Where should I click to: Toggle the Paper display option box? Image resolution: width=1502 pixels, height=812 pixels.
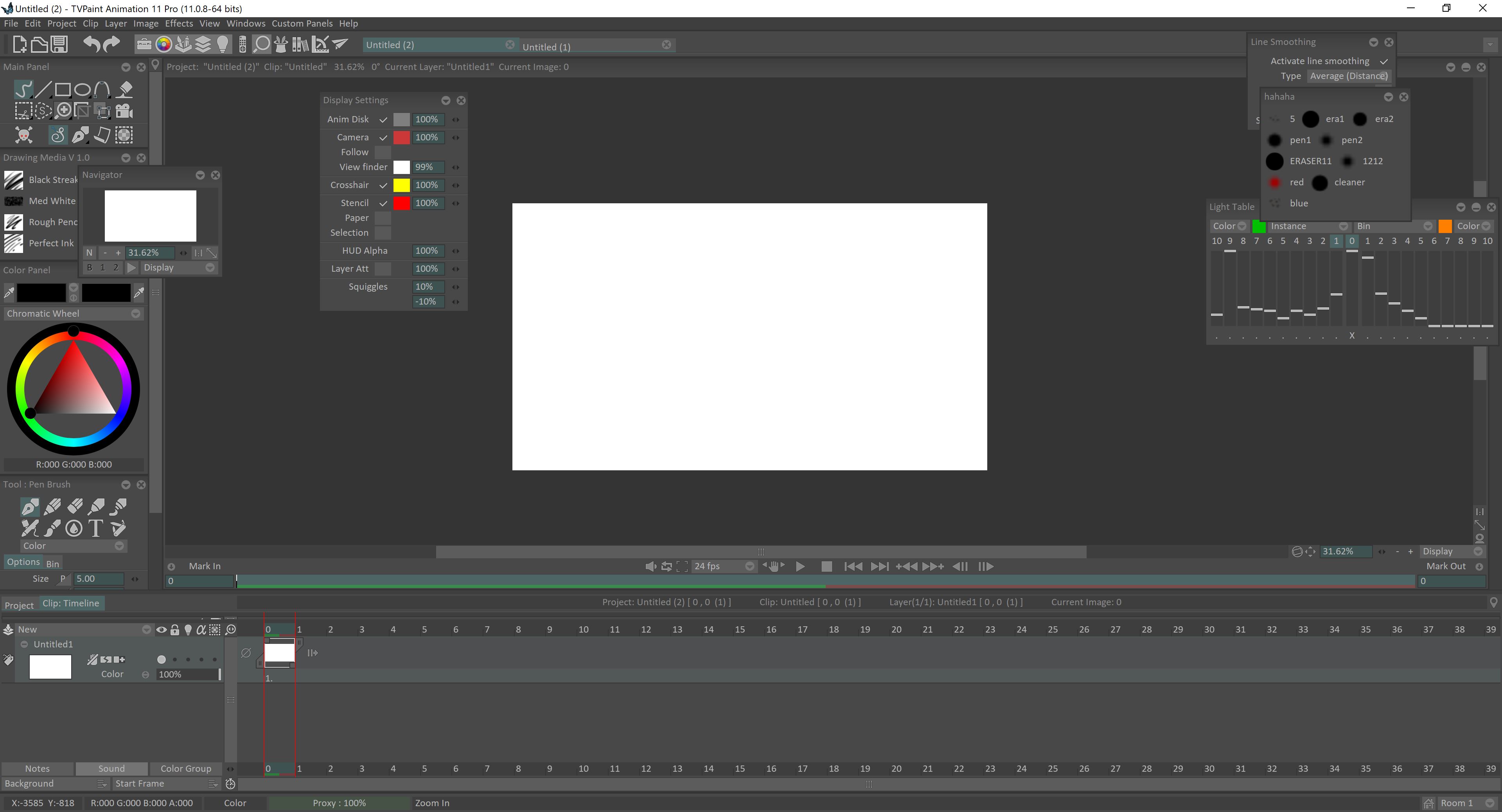[x=383, y=219]
